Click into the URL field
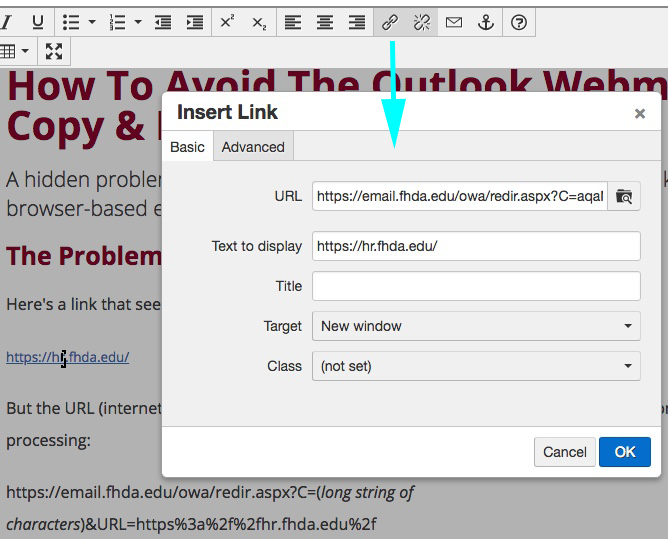The height and width of the screenshot is (539, 668). pos(460,196)
